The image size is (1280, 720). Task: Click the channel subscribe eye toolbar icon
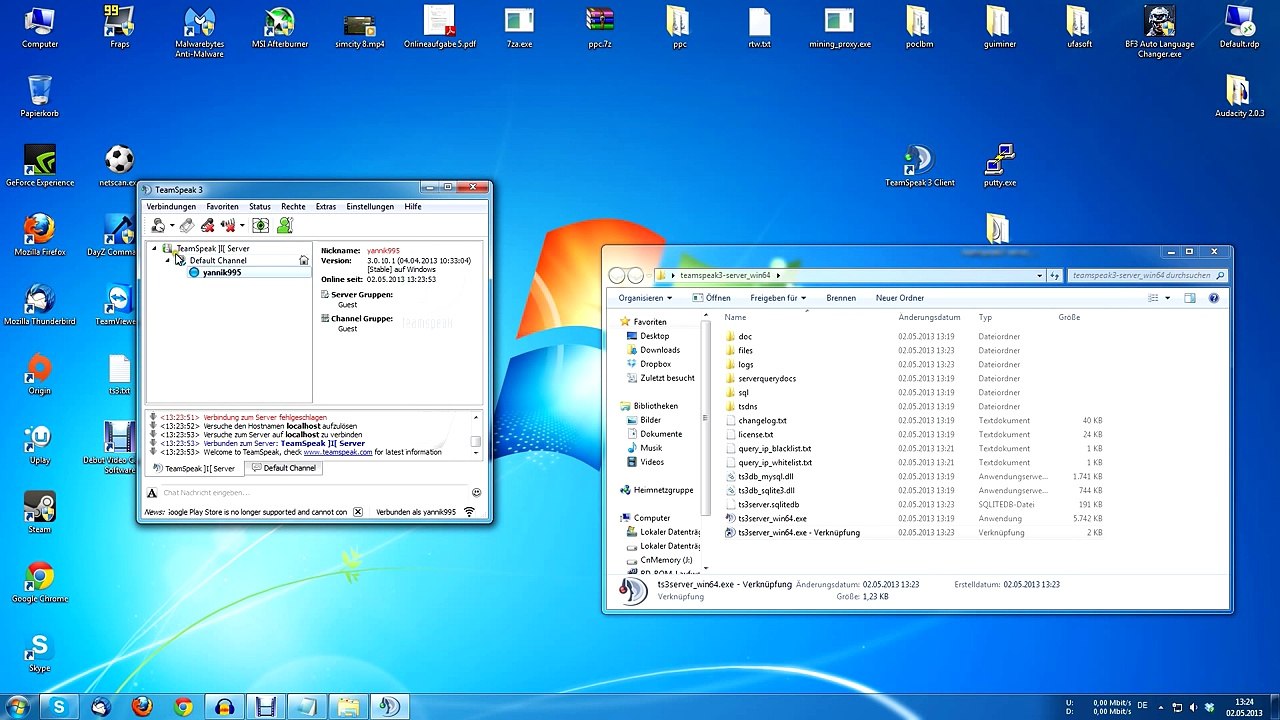(x=261, y=226)
